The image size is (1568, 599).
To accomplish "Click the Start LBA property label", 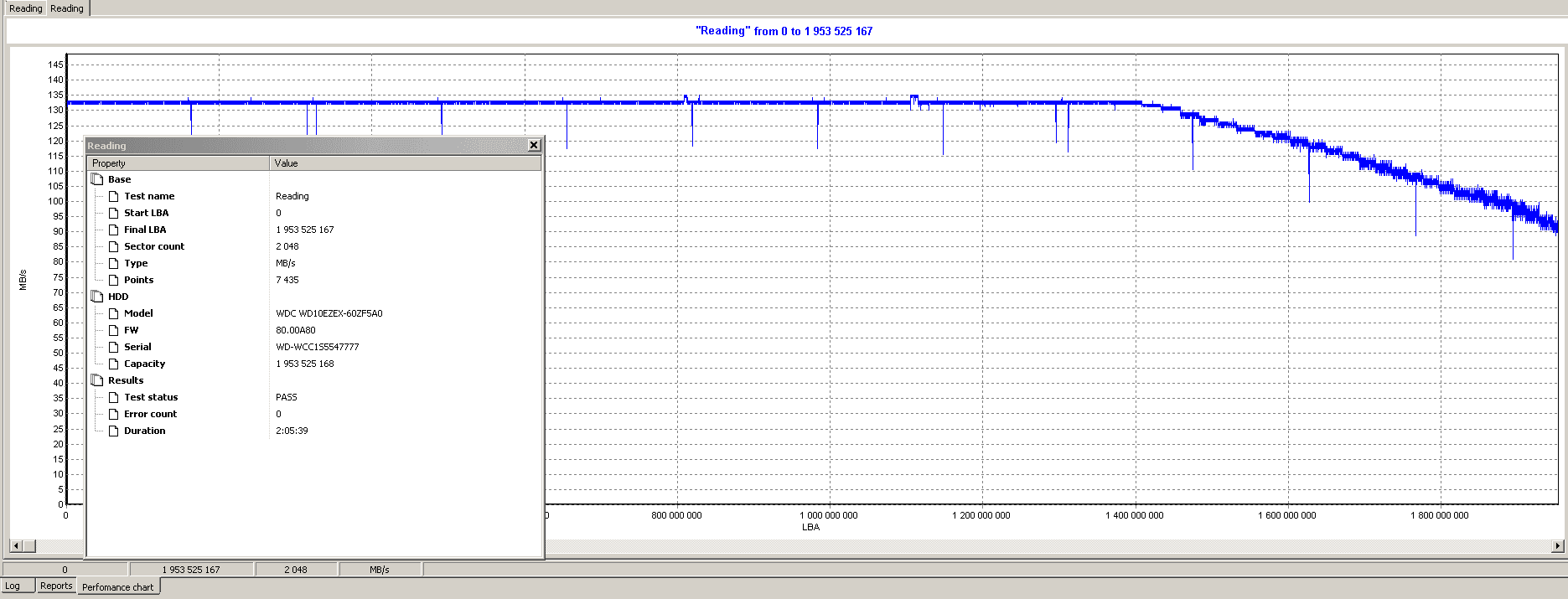I will [x=146, y=213].
